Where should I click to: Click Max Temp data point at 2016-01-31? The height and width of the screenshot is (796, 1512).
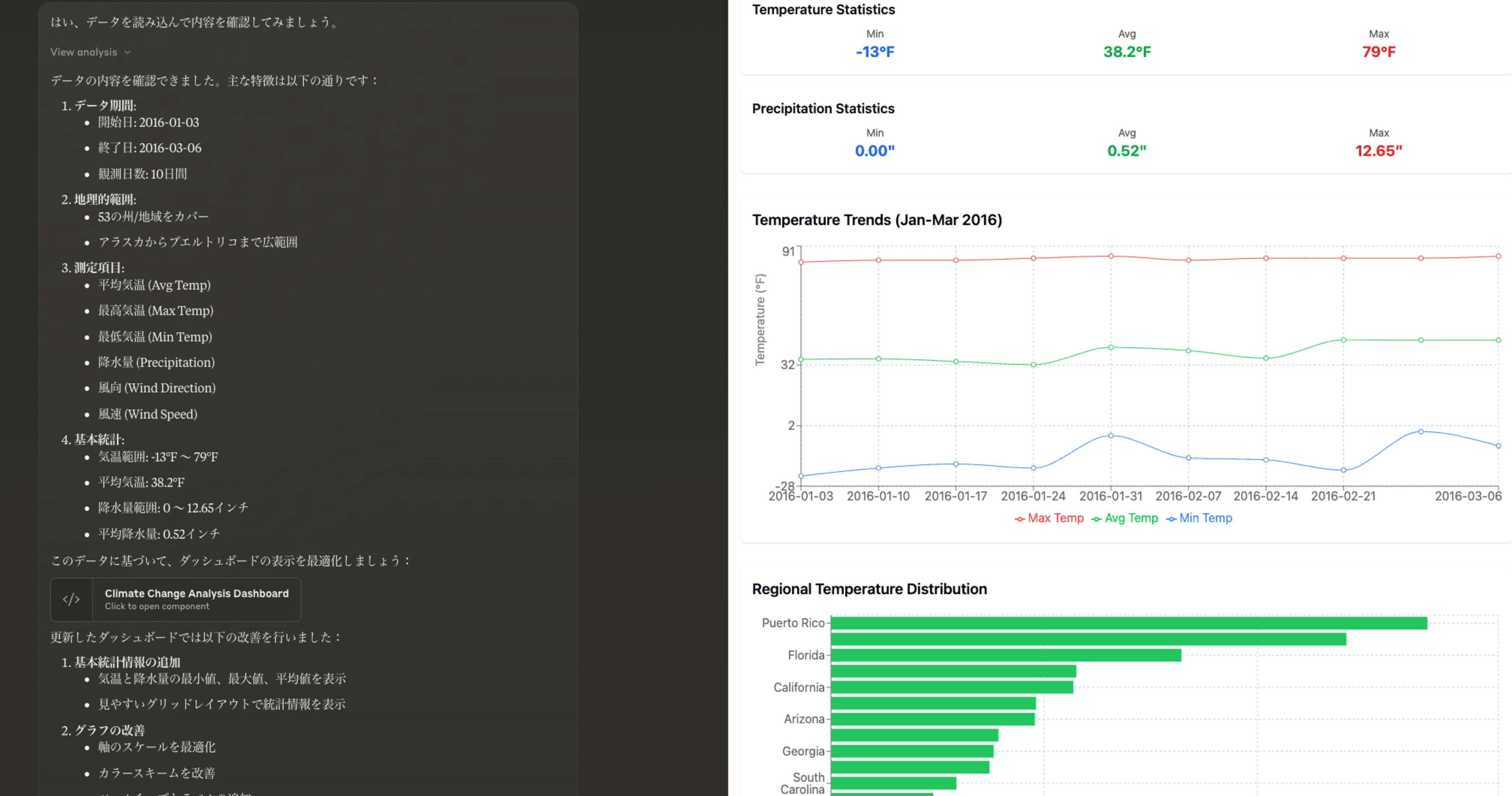tap(1110, 256)
